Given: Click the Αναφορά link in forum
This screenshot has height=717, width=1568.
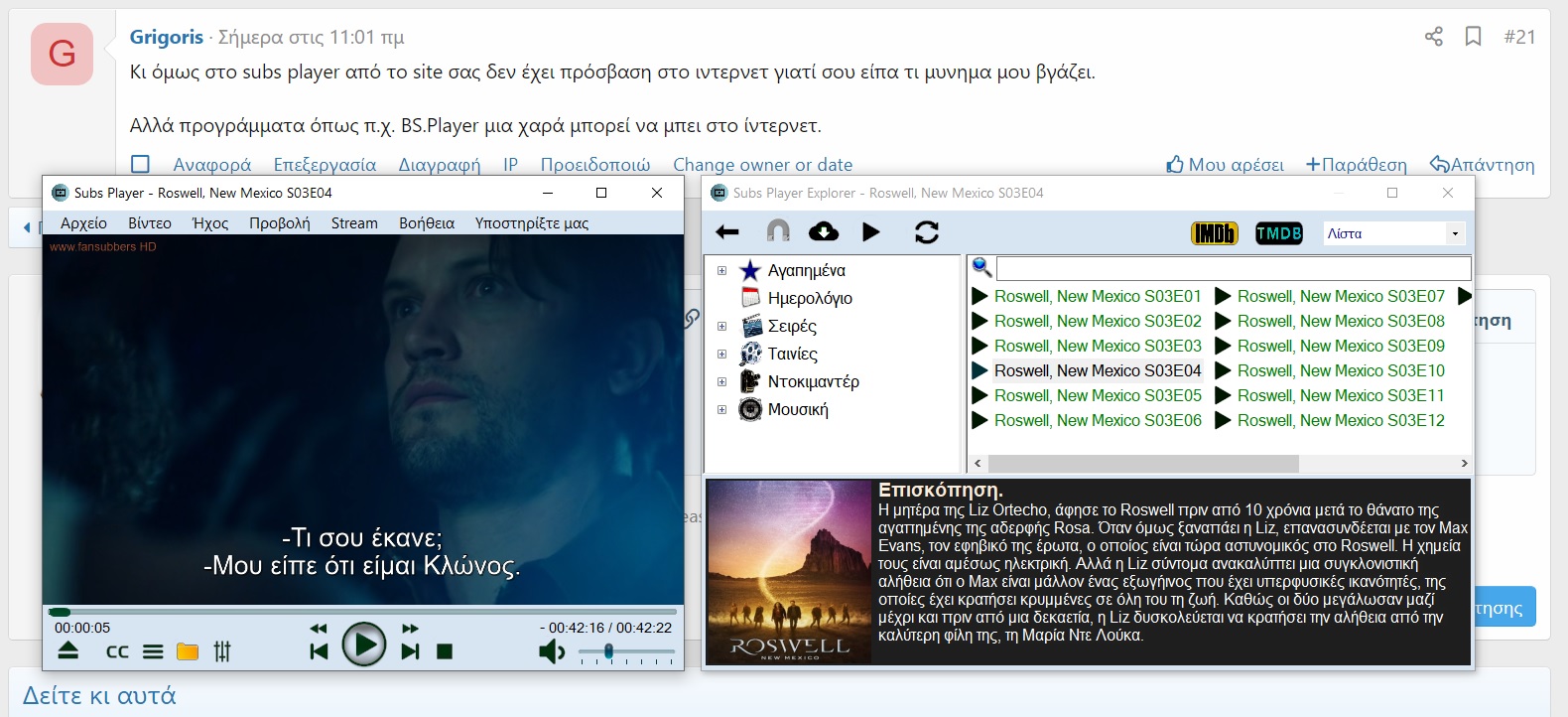Looking at the screenshot, I should tap(212, 165).
